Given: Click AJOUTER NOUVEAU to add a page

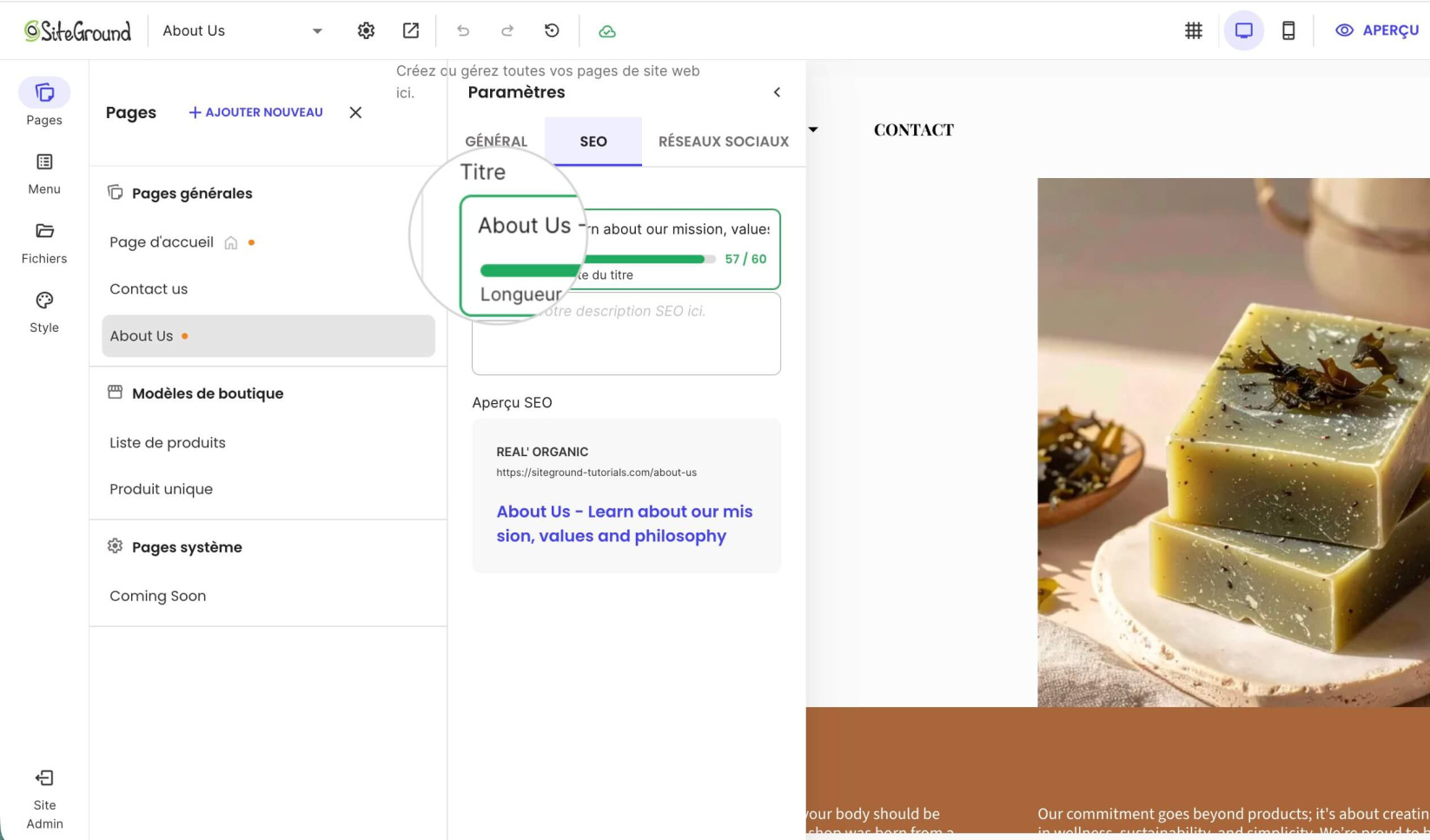Looking at the screenshot, I should coord(255,112).
